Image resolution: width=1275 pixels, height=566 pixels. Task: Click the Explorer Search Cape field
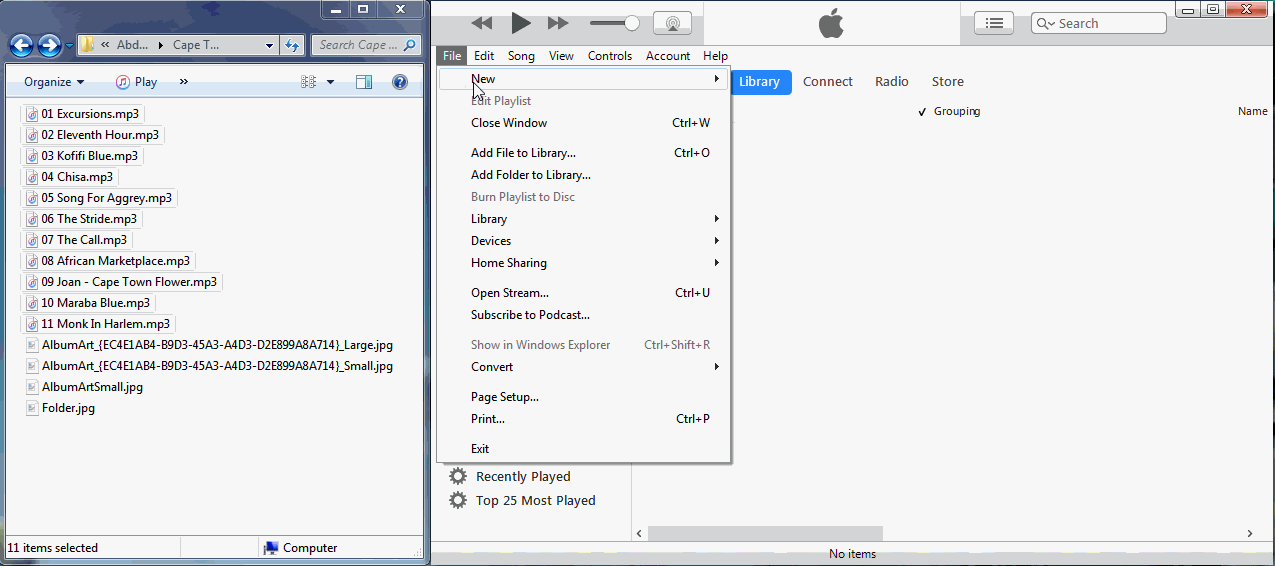point(366,45)
